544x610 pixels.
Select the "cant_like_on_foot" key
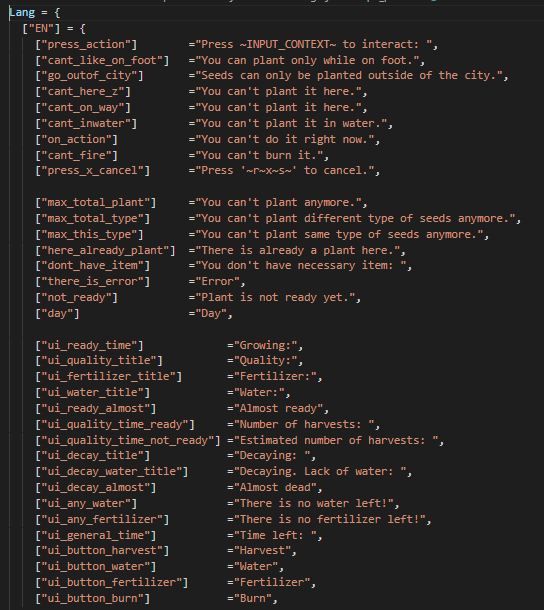point(102,60)
